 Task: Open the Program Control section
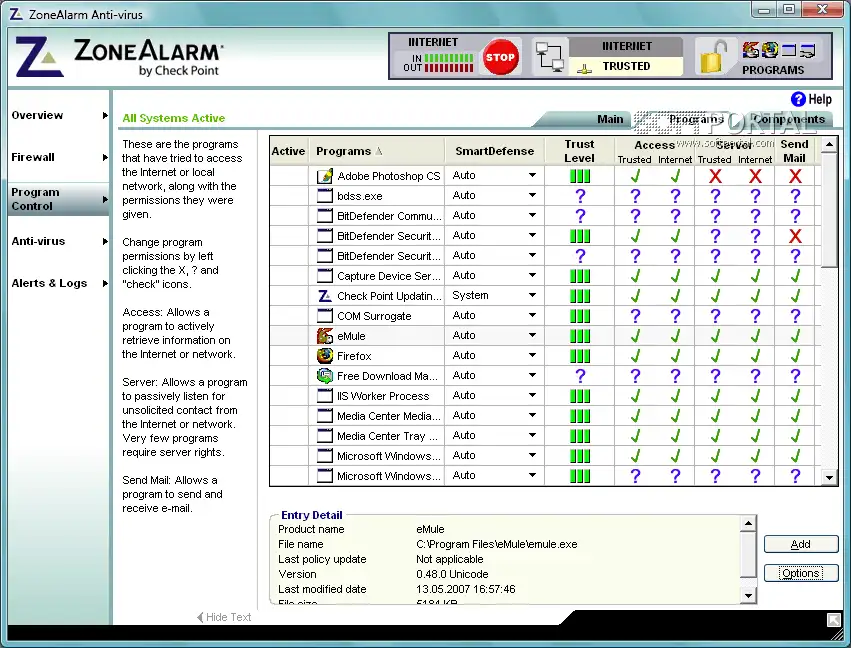[59, 199]
